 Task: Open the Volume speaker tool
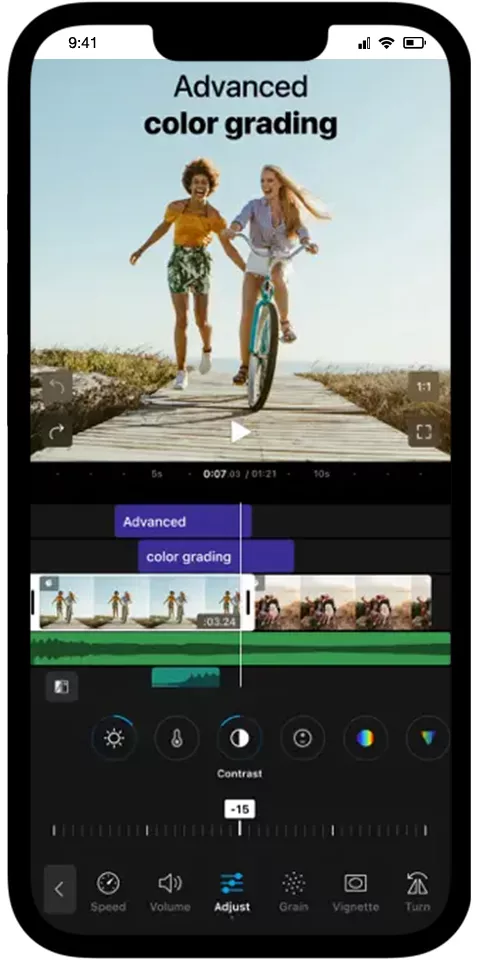[170, 891]
